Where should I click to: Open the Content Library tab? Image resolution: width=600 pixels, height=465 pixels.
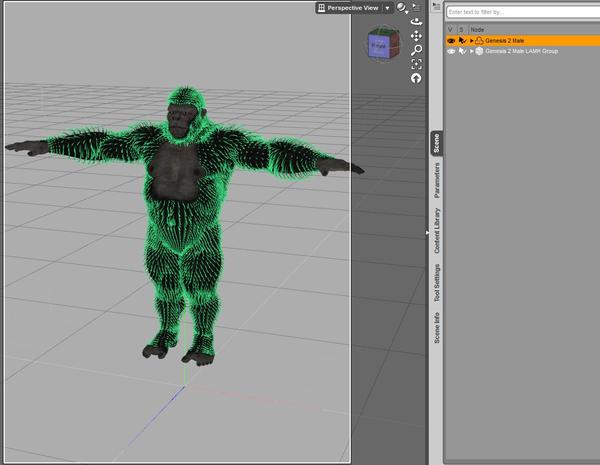pos(437,230)
